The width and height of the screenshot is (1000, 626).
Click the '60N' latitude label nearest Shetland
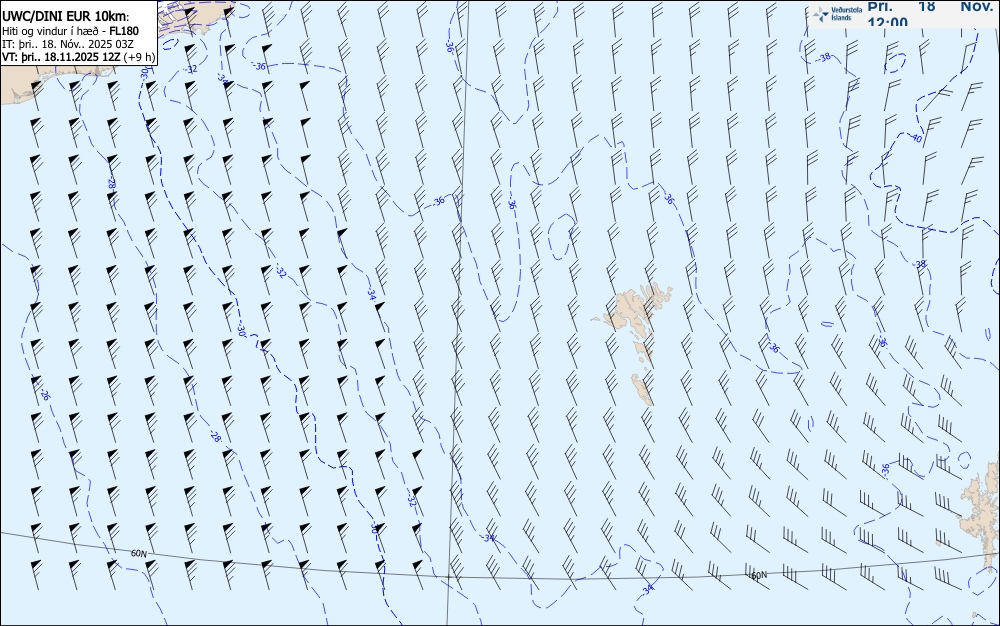pyautogui.click(x=758, y=576)
